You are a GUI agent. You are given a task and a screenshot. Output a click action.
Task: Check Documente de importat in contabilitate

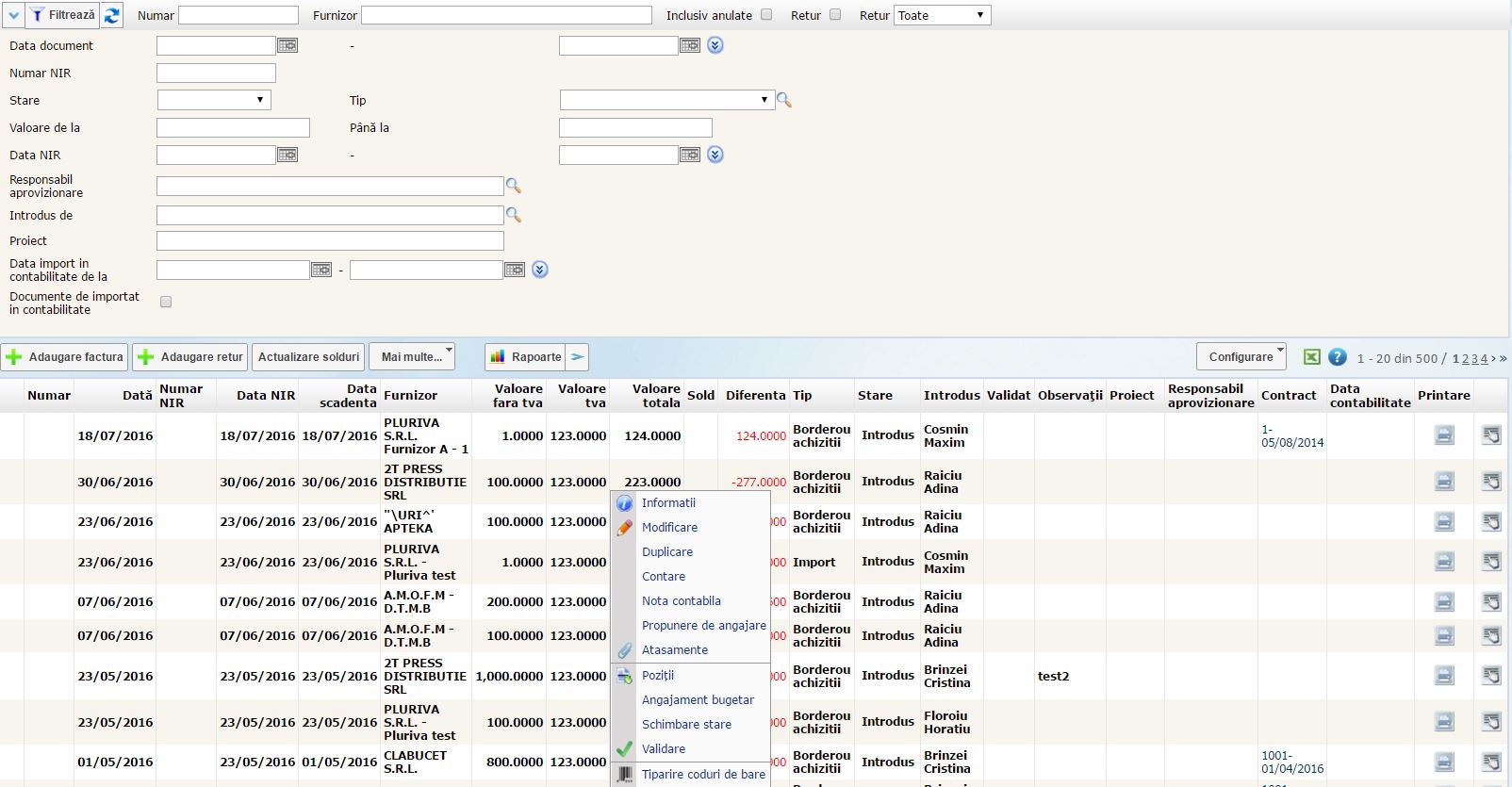[166, 303]
